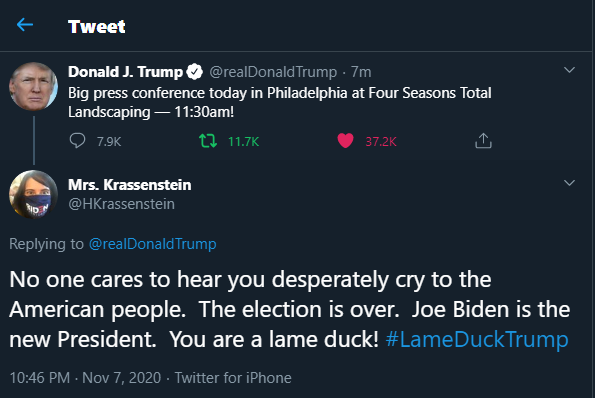Unlike the tweet via the red heart icon
595x398 pixels.
point(345,141)
